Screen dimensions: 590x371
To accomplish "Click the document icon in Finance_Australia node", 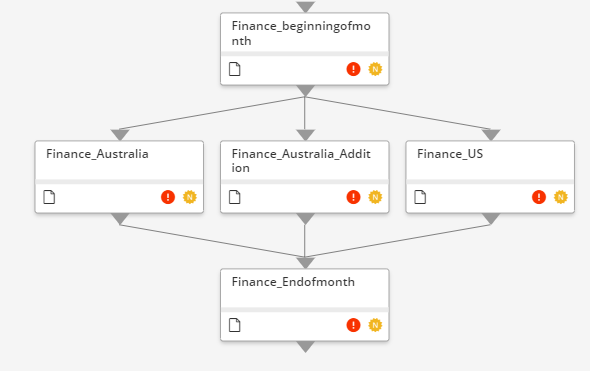I will pyautogui.click(x=49, y=197).
